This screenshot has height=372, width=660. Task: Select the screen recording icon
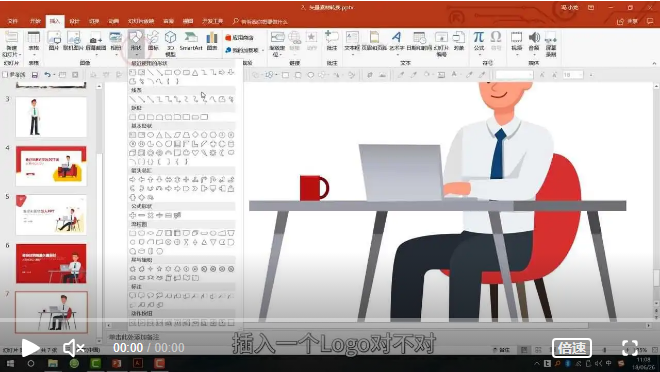pos(551,43)
